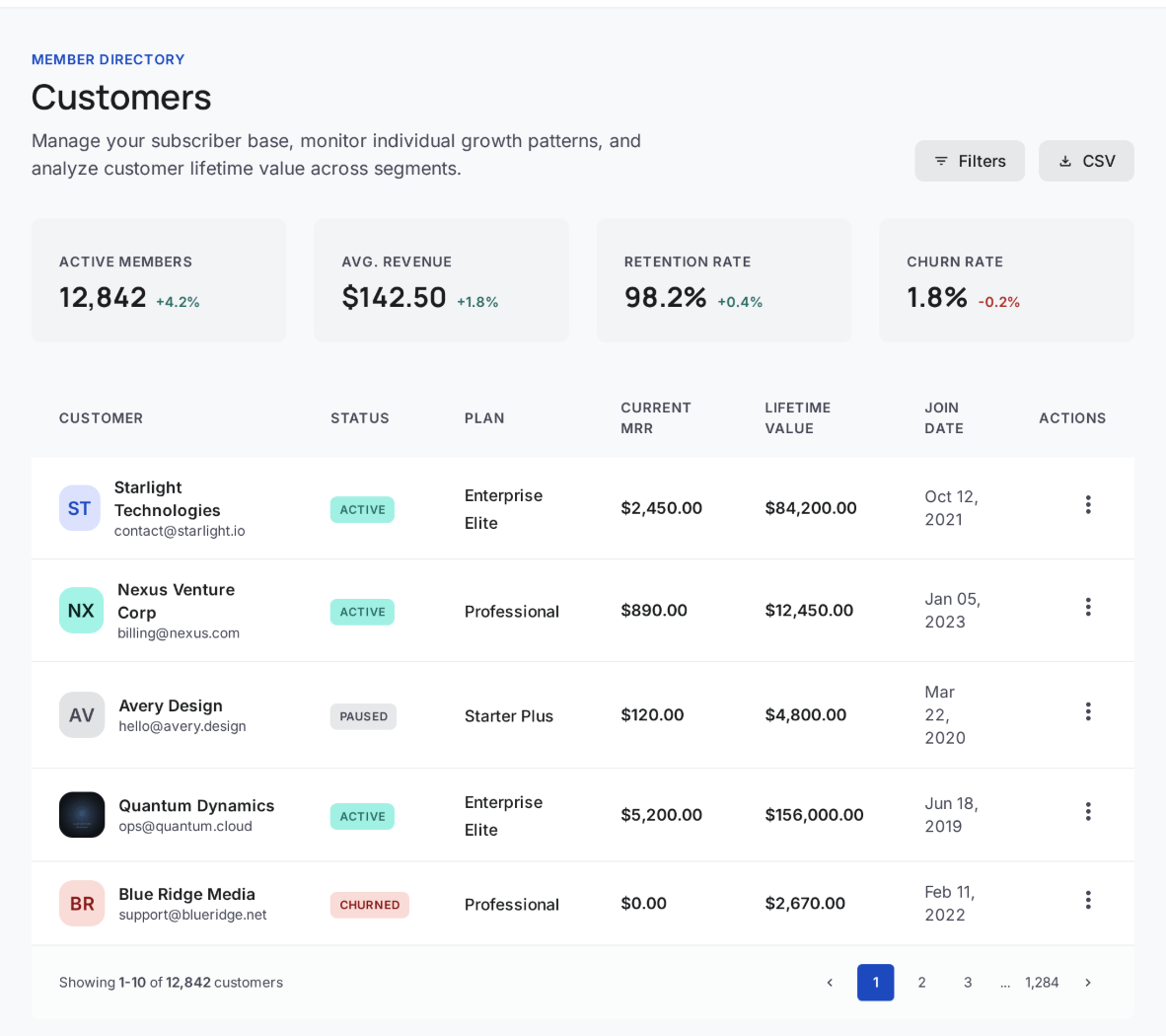Open actions menu for Starlight Technologies
The height and width of the screenshot is (1036, 1166).
(1088, 505)
